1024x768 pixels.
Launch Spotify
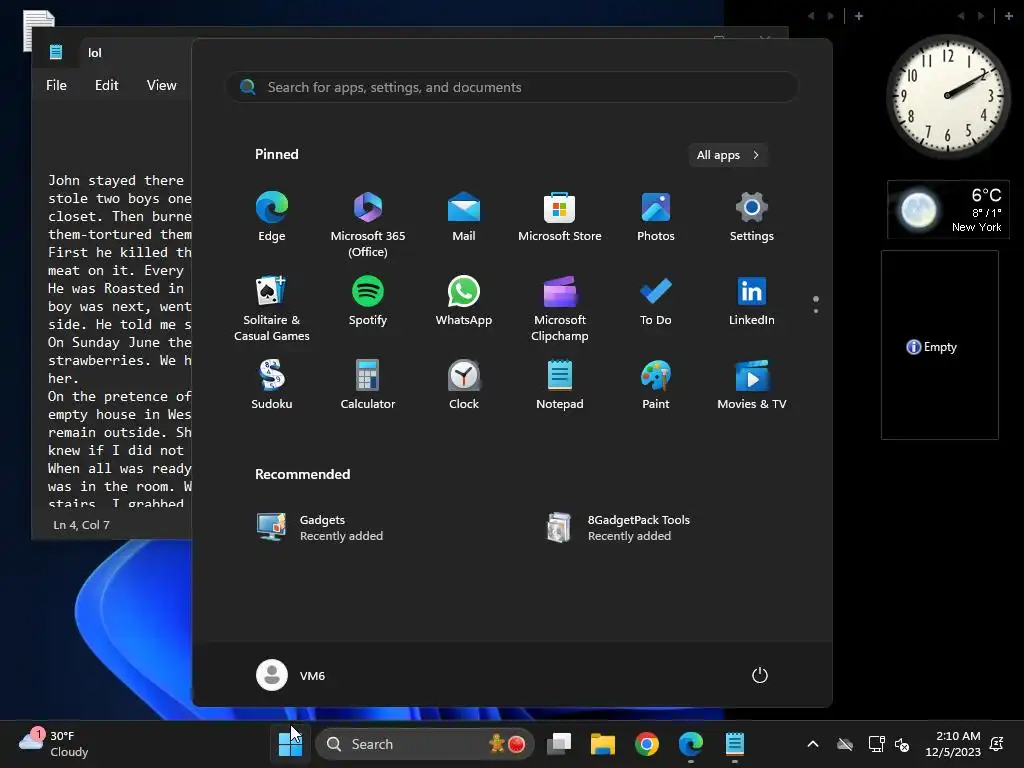(368, 300)
